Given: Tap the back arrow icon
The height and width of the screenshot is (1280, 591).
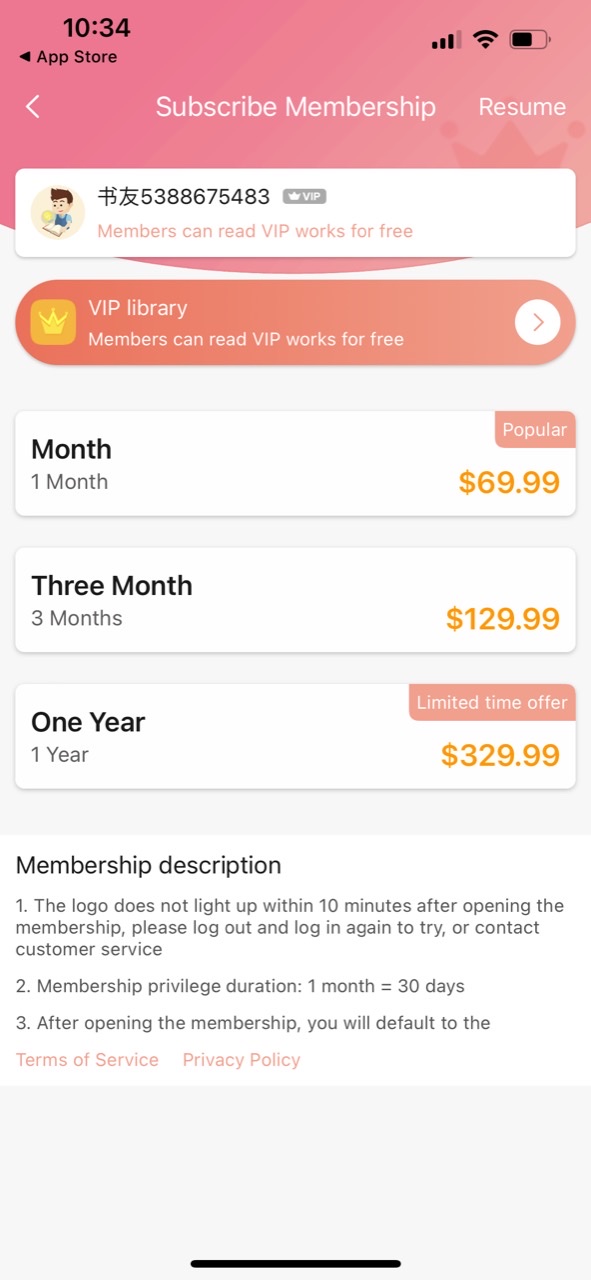Looking at the screenshot, I should point(33,107).
